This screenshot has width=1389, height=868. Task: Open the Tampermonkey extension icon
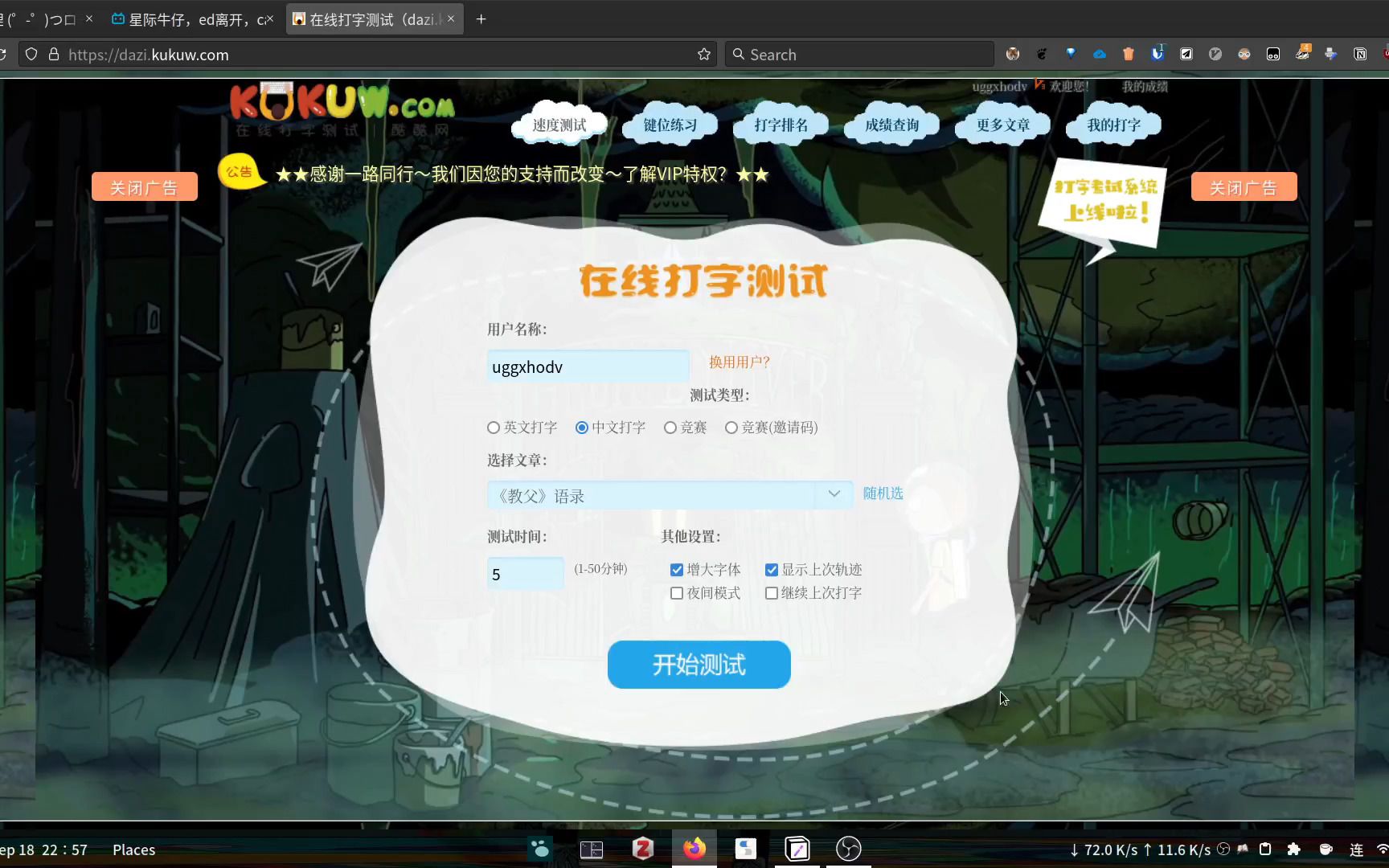click(x=1273, y=54)
